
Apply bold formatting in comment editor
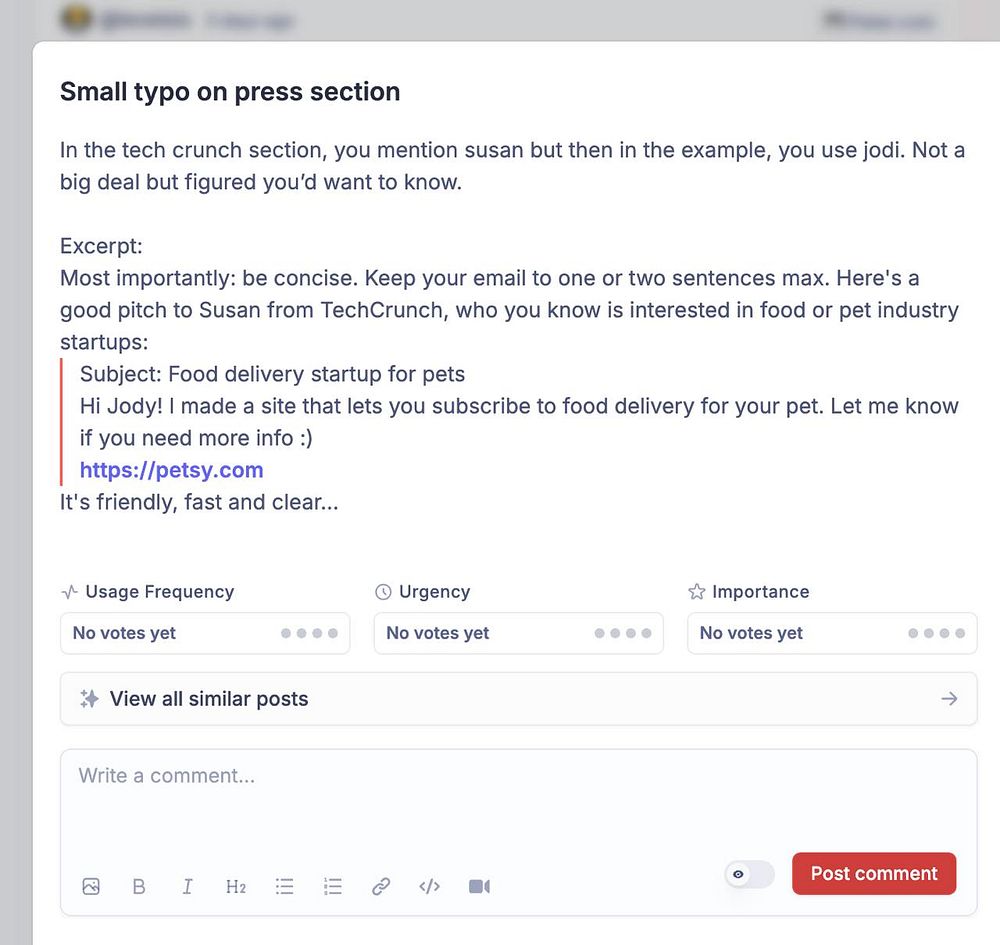(x=139, y=886)
